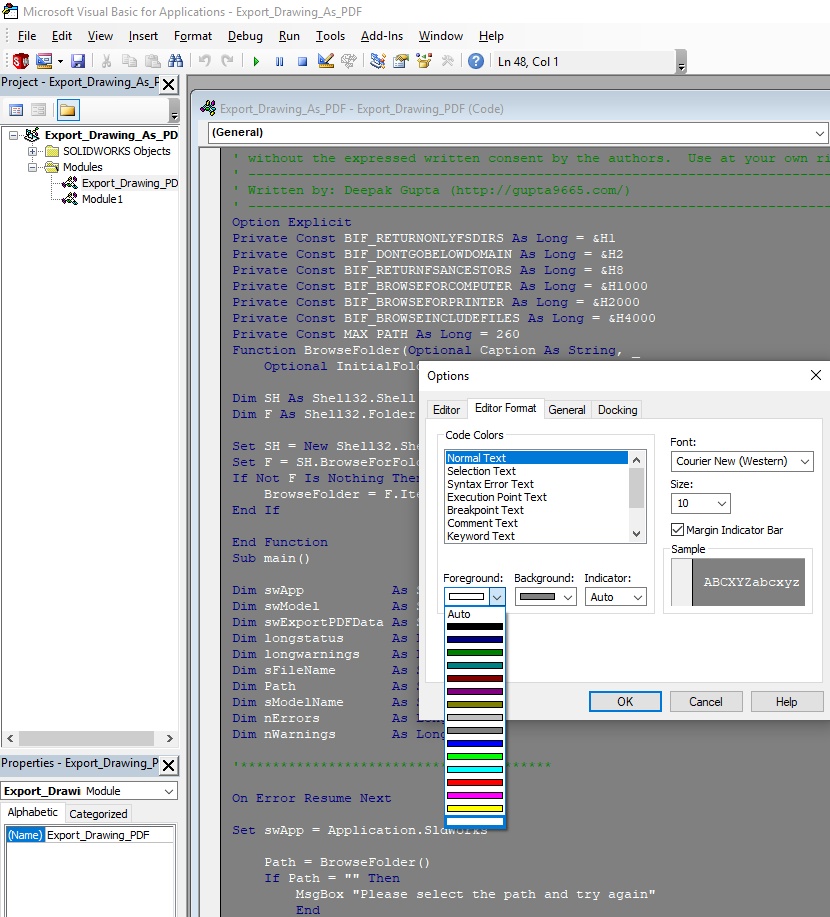This screenshot has width=830, height=917.
Task: Close the Foreground color dropdown arrow
Action: coord(497,597)
